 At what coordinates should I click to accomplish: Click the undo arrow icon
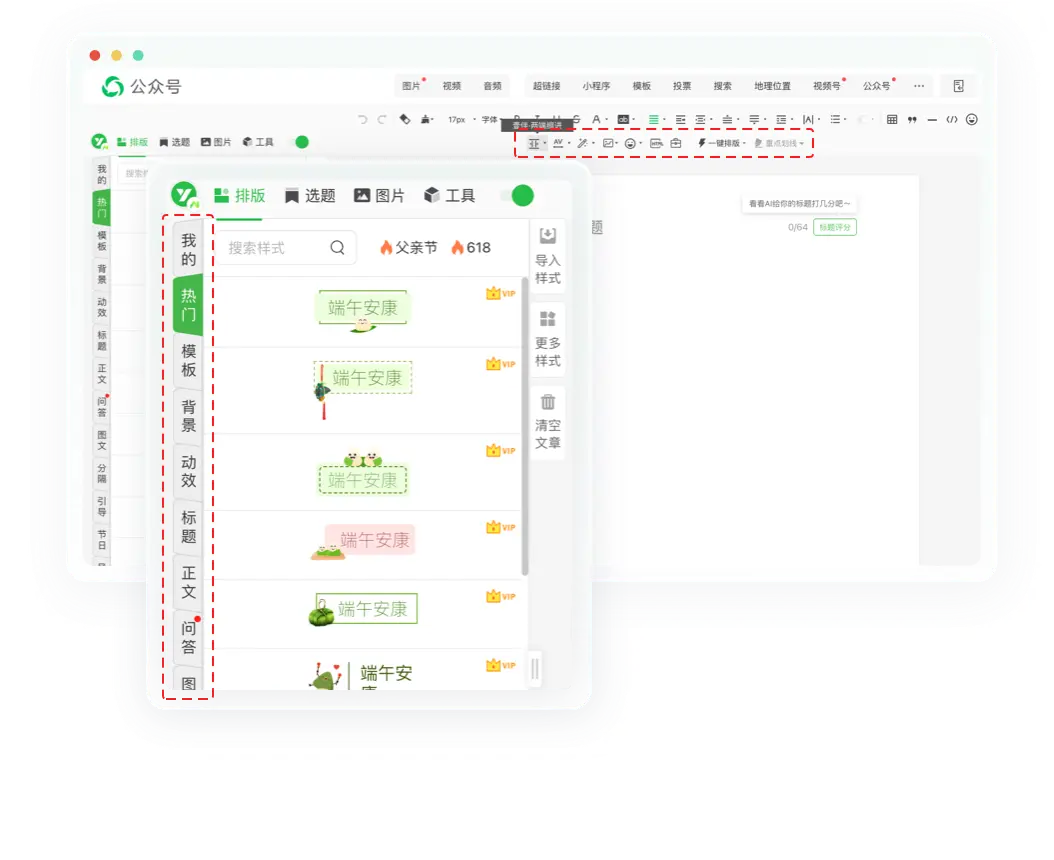pos(363,120)
